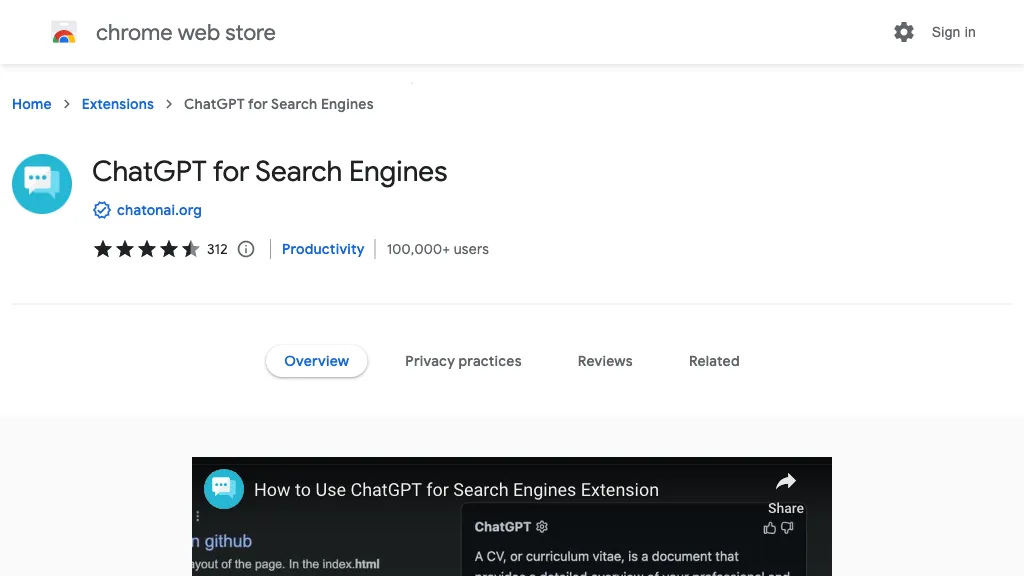Click the blue ChatGPT extension logo
This screenshot has height=576, width=1024.
[41, 183]
